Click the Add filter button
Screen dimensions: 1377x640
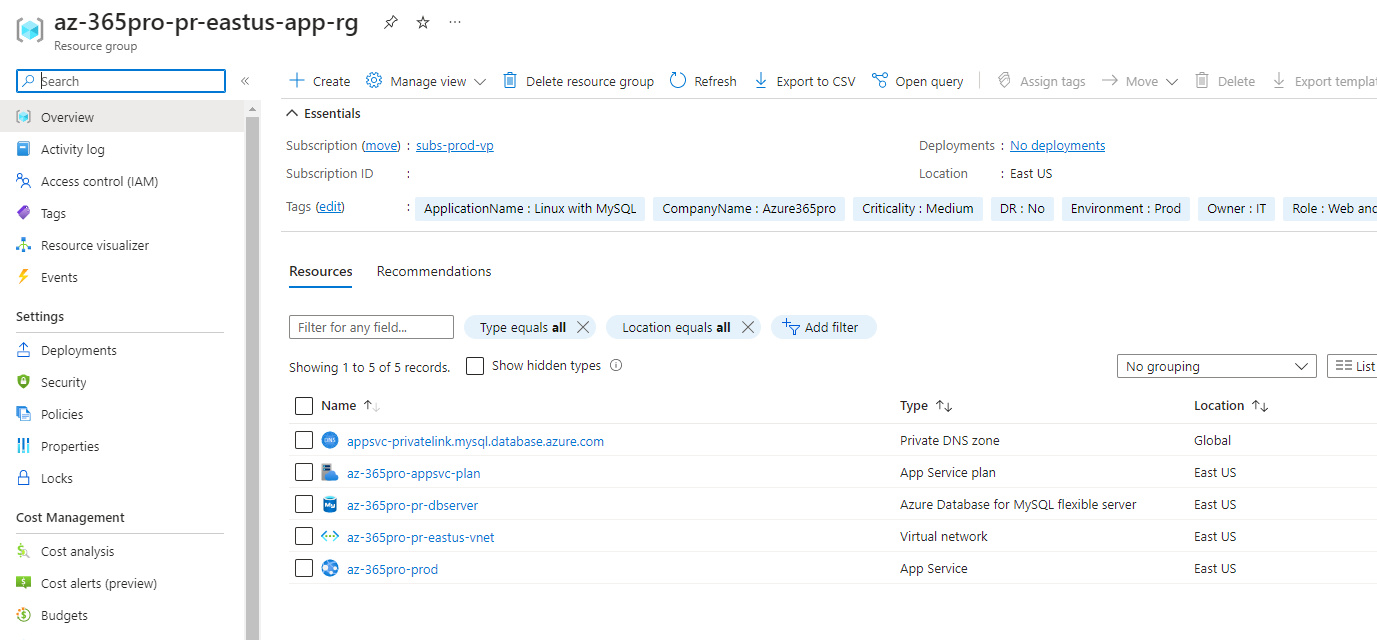pos(823,327)
